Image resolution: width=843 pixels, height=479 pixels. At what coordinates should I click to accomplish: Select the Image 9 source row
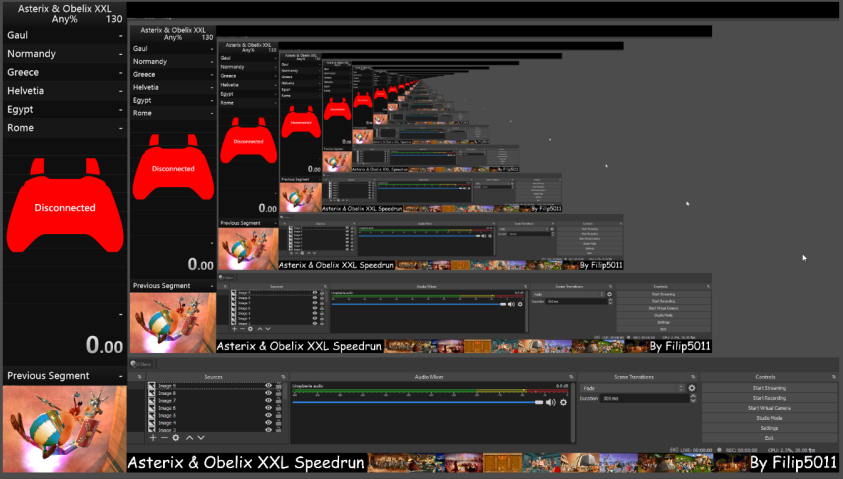pos(215,386)
